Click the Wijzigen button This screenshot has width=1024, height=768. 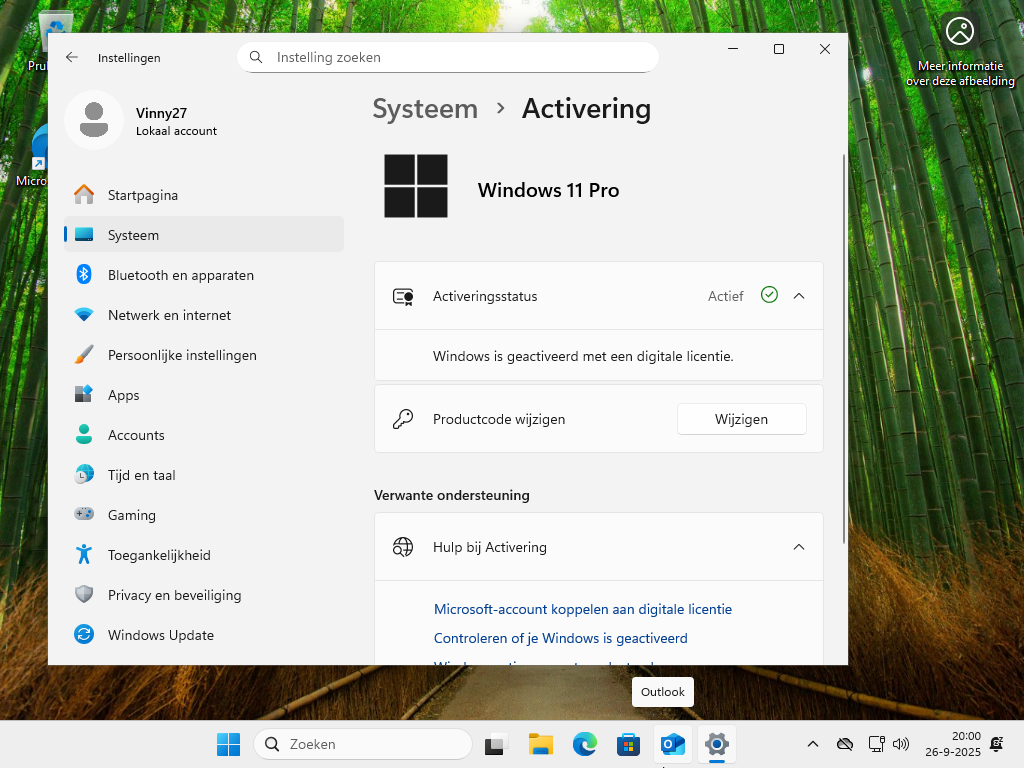pos(742,419)
